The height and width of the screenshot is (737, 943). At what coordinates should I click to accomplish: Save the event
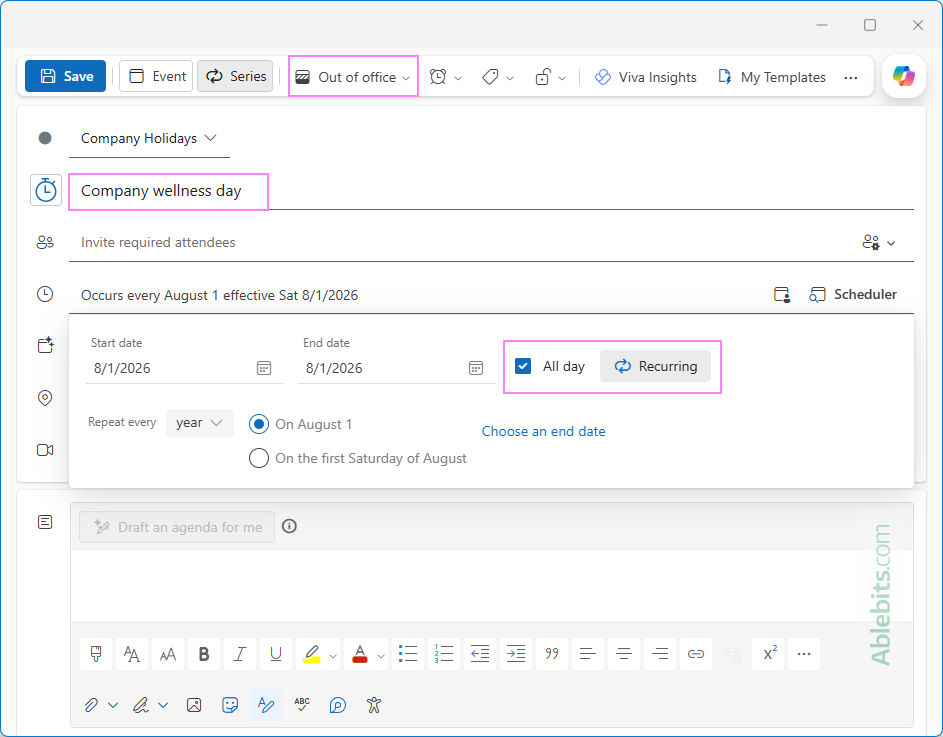coord(66,76)
